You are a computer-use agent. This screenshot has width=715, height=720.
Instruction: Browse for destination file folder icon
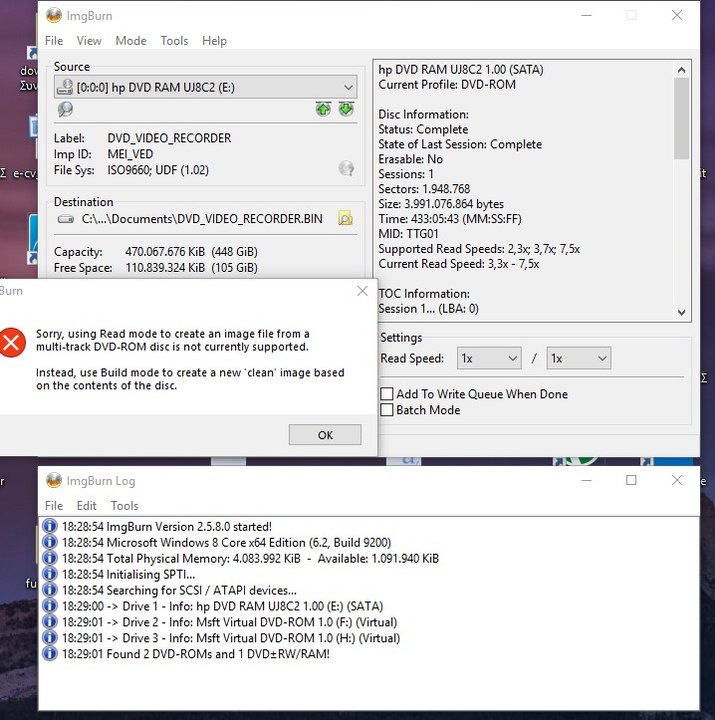(x=345, y=218)
